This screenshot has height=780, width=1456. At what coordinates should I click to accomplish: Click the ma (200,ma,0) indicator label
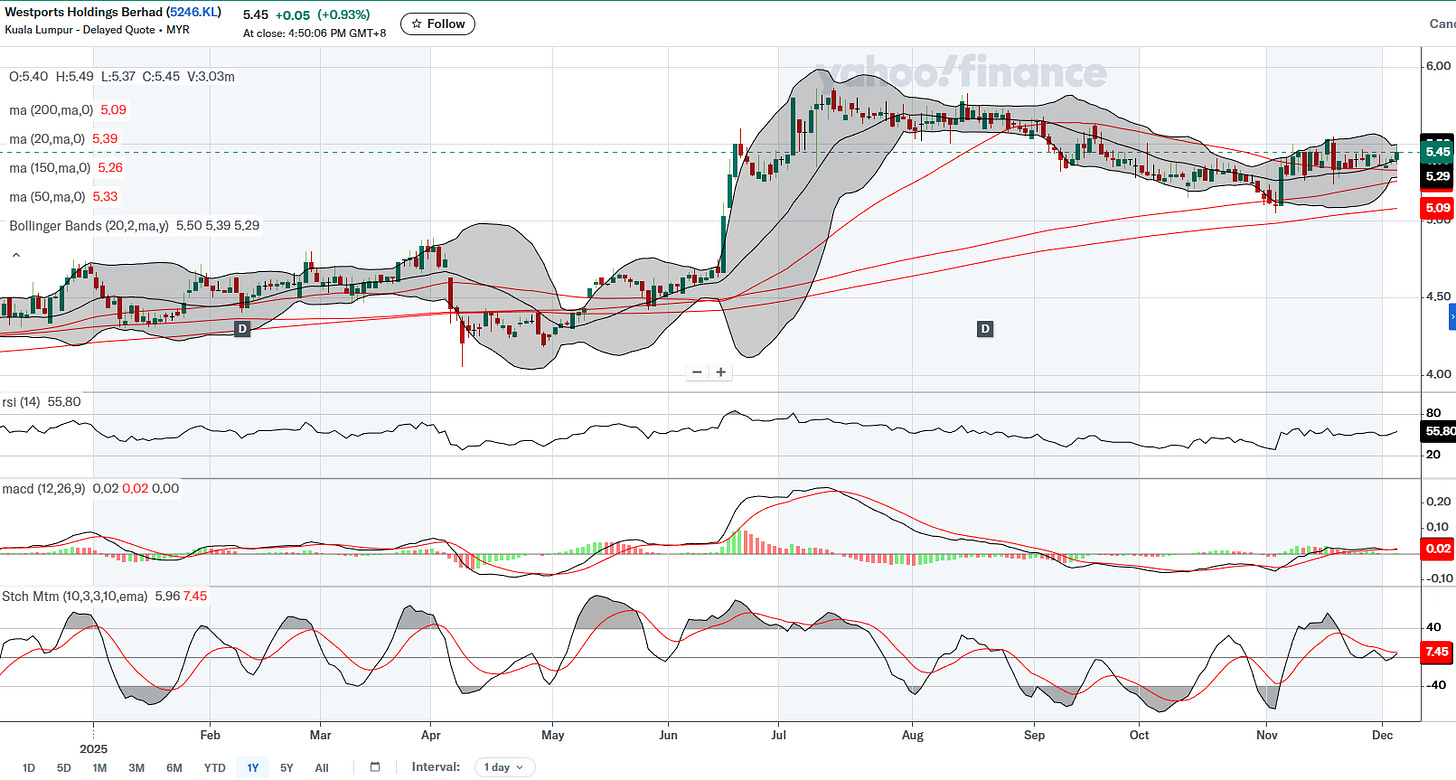(x=51, y=110)
